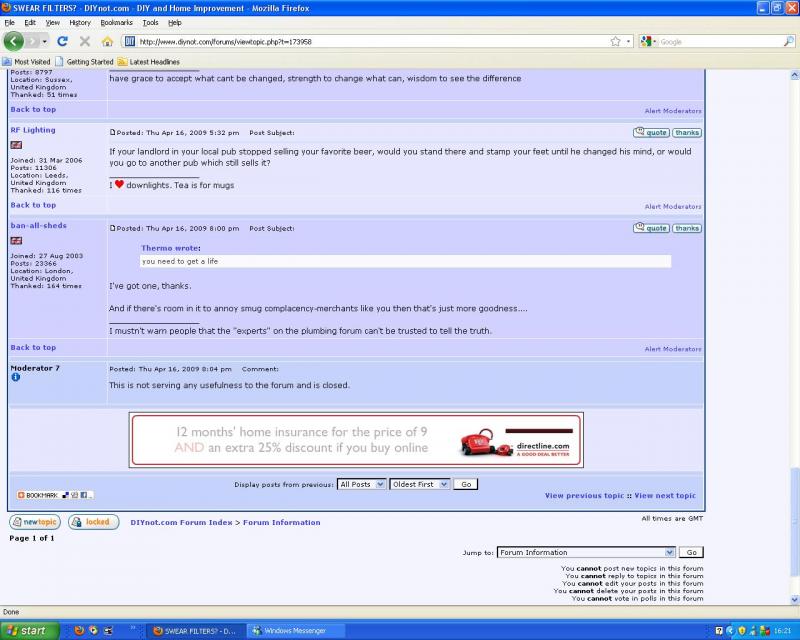The width and height of the screenshot is (800, 640).
Task: Click the Moderator 7 info icon
Action: (x=15, y=377)
